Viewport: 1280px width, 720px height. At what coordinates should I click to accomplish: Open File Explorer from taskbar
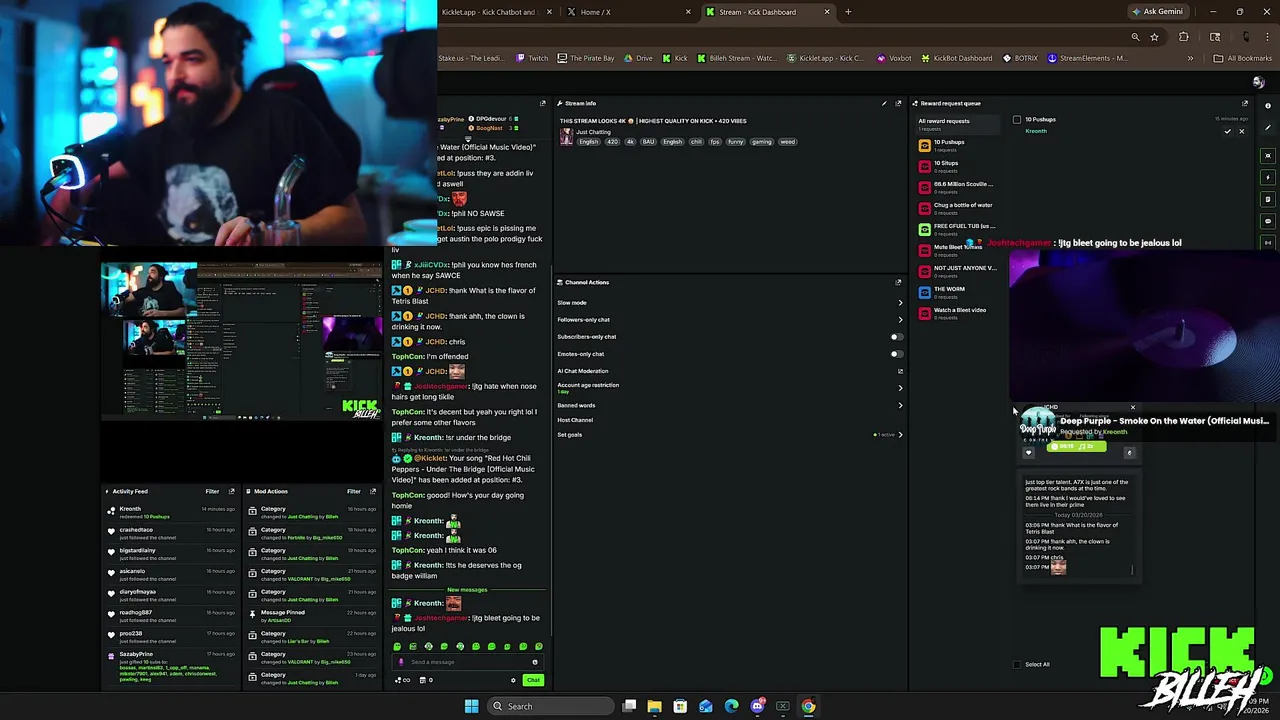coord(654,706)
